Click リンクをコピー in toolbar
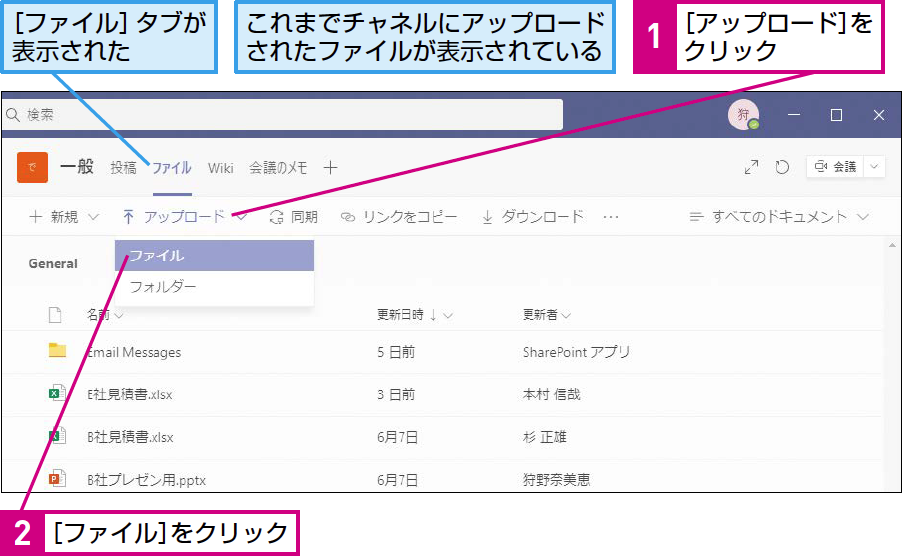The width and height of the screenshot is (902, 556). coord(399,217)
